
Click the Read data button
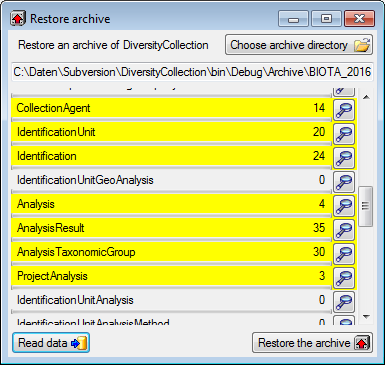click(51, 343)
